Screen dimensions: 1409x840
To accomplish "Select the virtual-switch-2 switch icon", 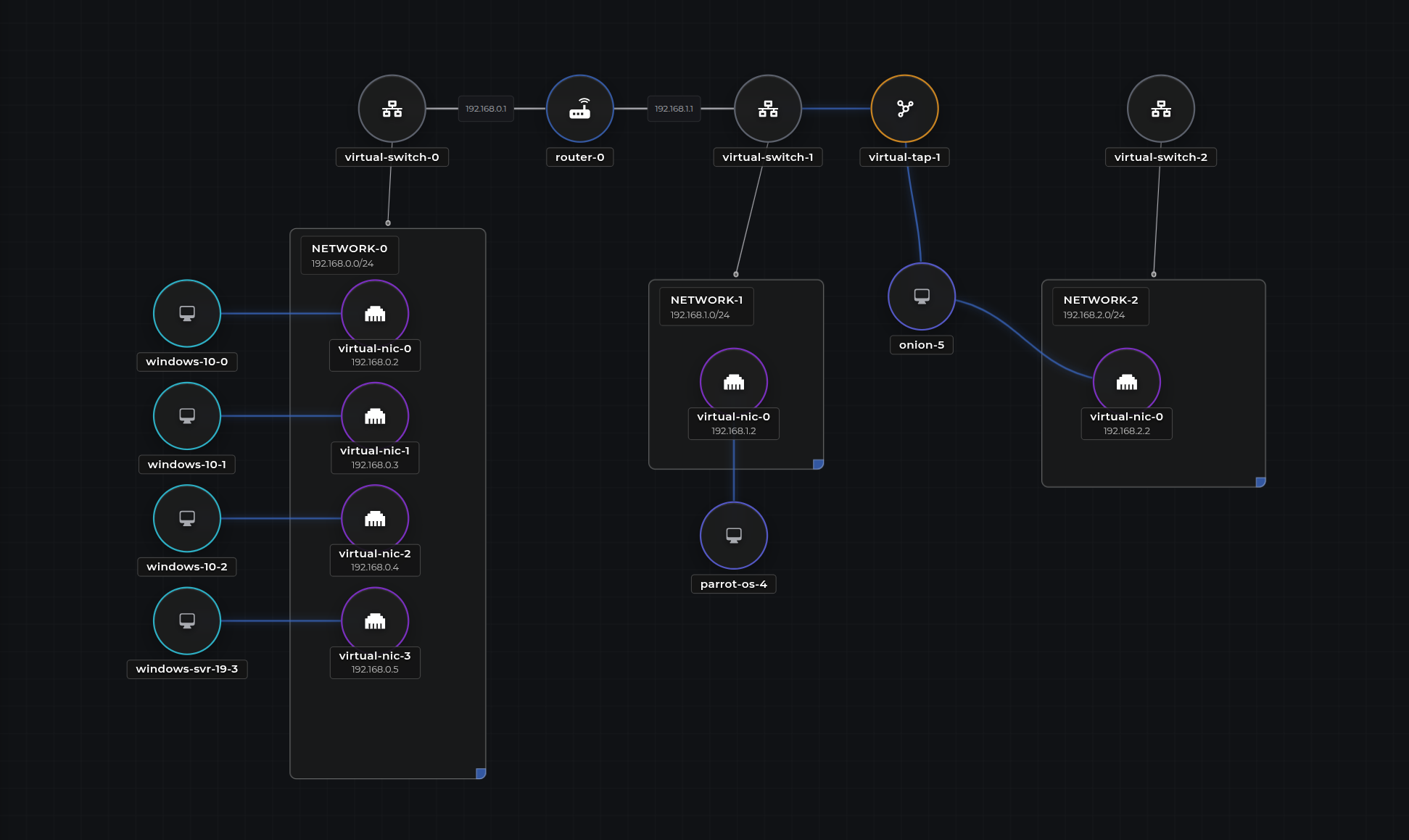I will [1160, 109].
